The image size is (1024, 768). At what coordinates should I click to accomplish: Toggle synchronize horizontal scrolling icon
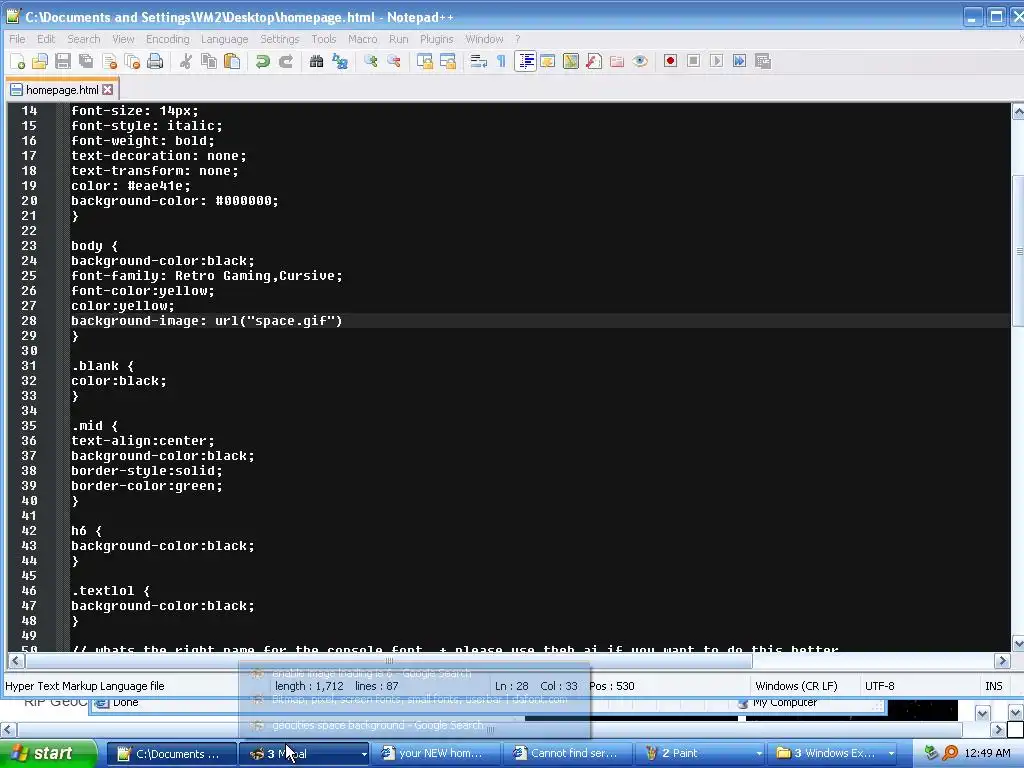pos(448,61)
